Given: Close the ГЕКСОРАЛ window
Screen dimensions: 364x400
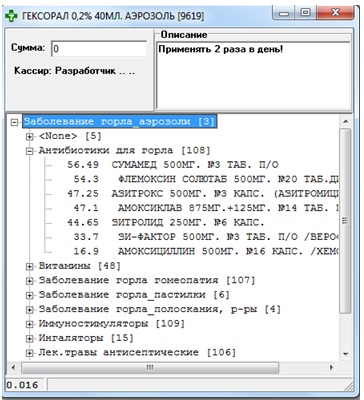Looking at the screenshot, I should point(335,13).
